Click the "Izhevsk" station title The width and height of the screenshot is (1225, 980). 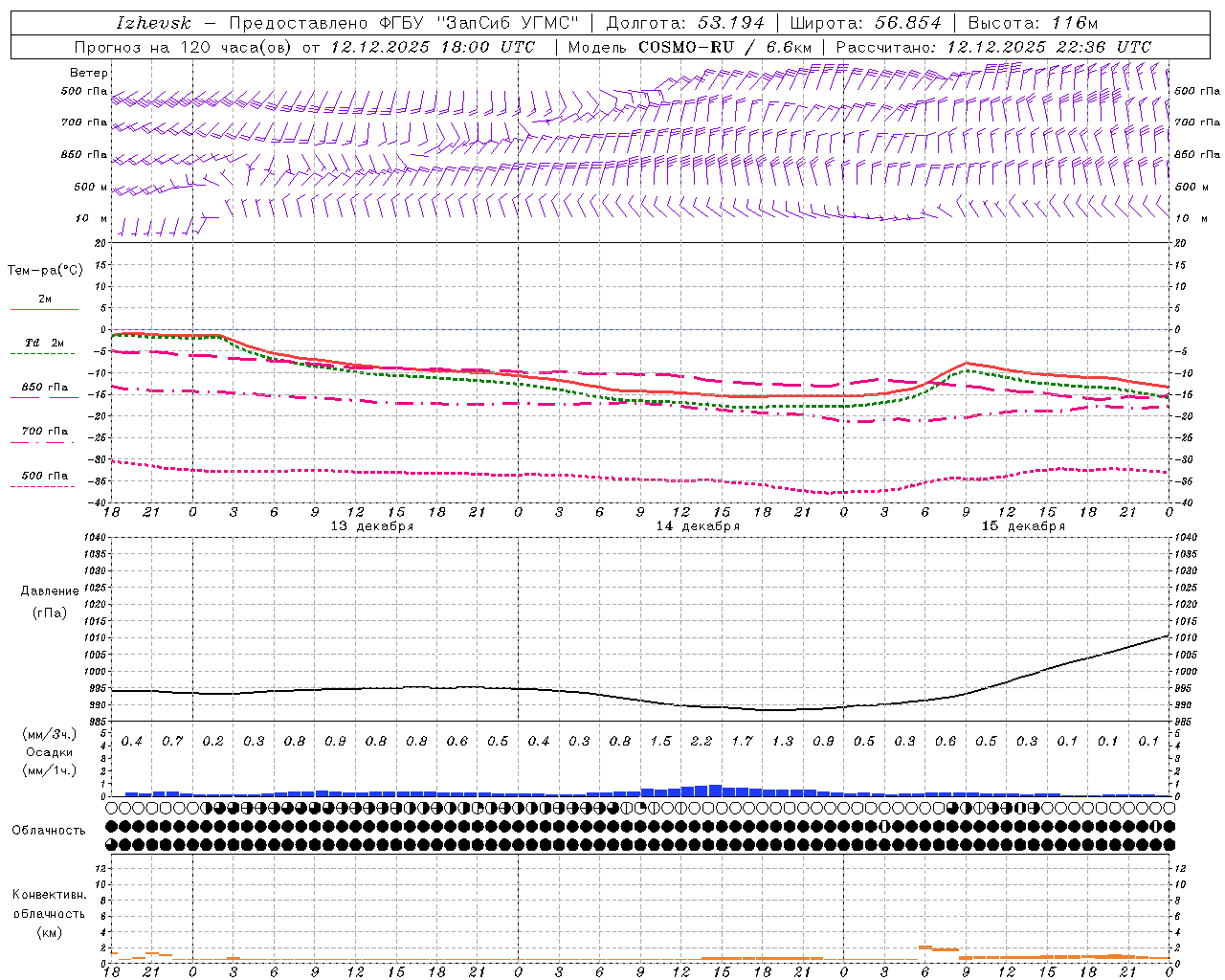154,23
